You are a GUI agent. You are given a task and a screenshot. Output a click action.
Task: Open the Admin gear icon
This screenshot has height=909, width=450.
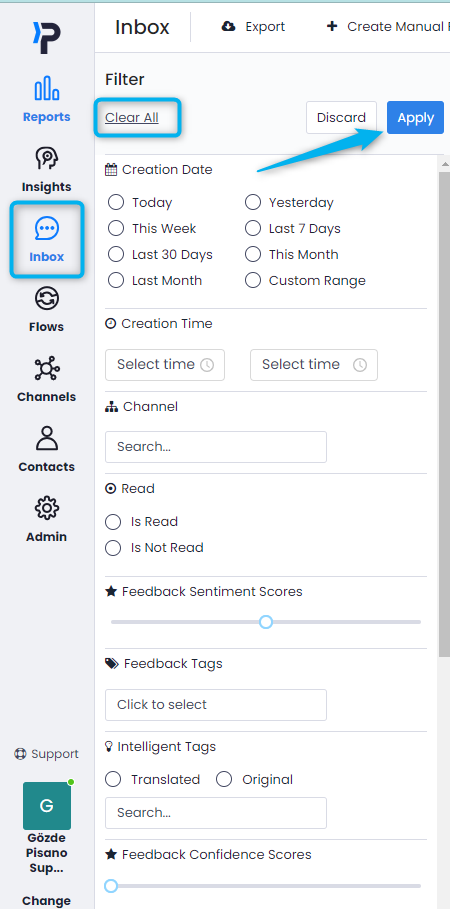(46, 508)
